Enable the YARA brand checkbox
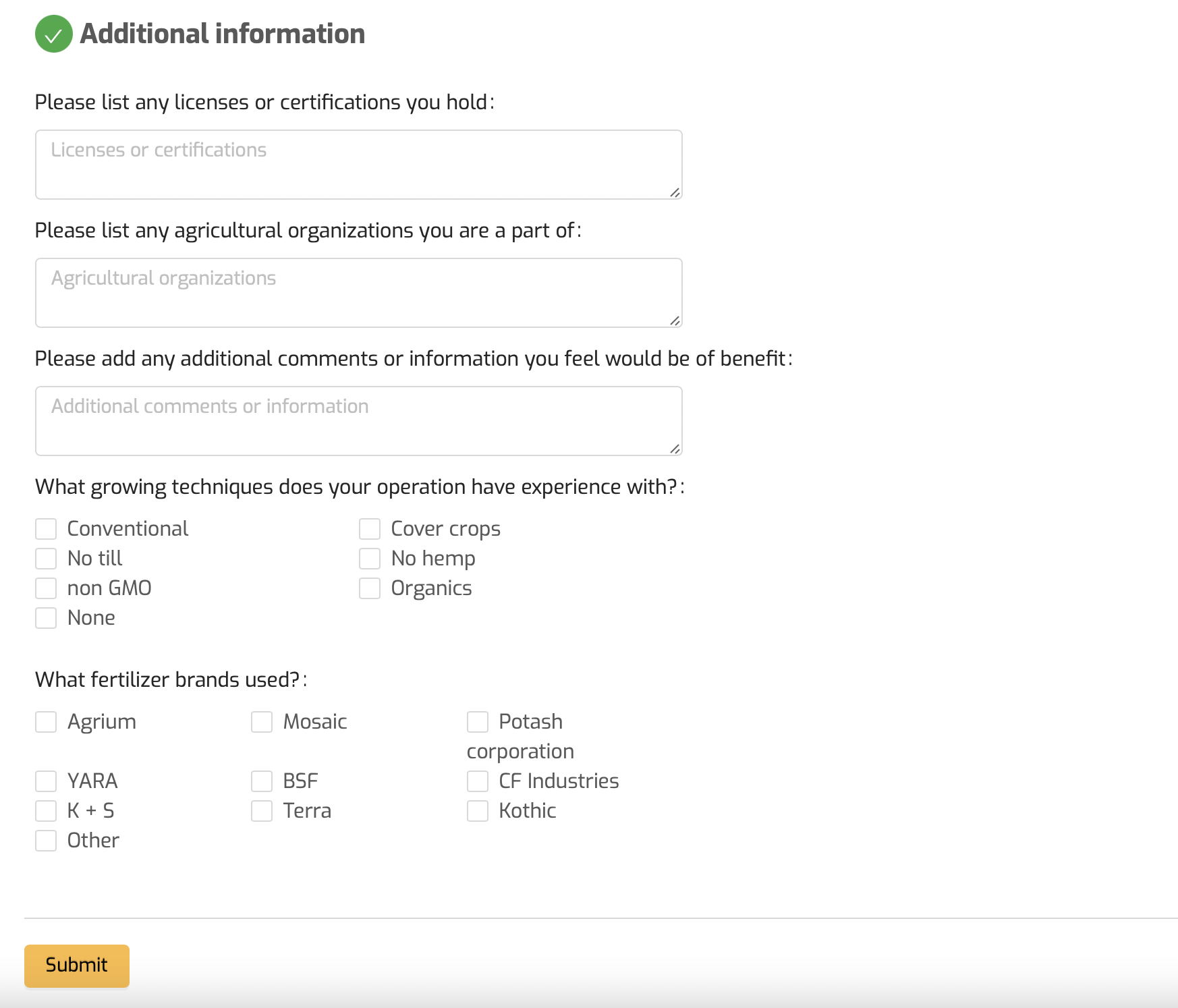 pos(46,781)
